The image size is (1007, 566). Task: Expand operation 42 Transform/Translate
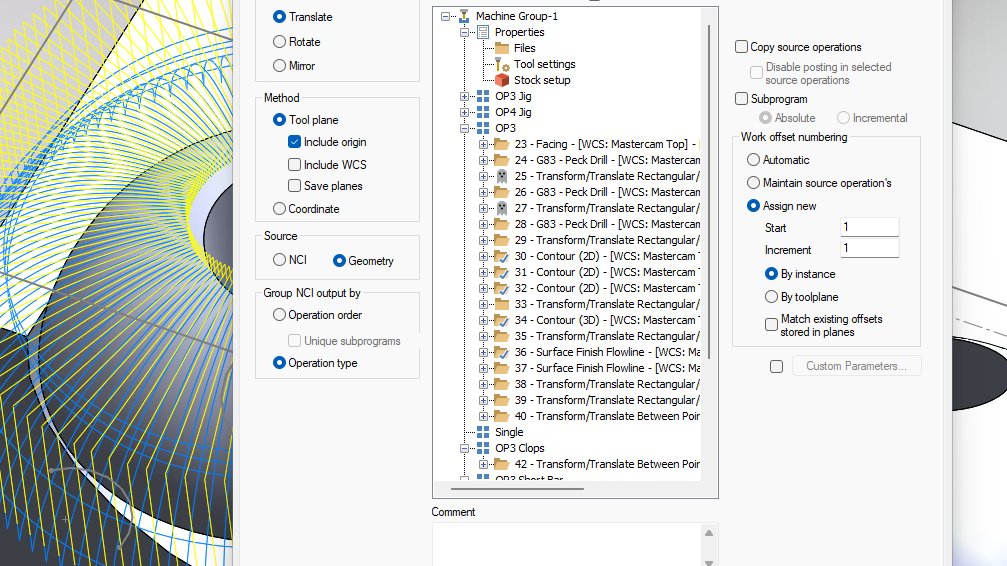click(x=484, y=464)
